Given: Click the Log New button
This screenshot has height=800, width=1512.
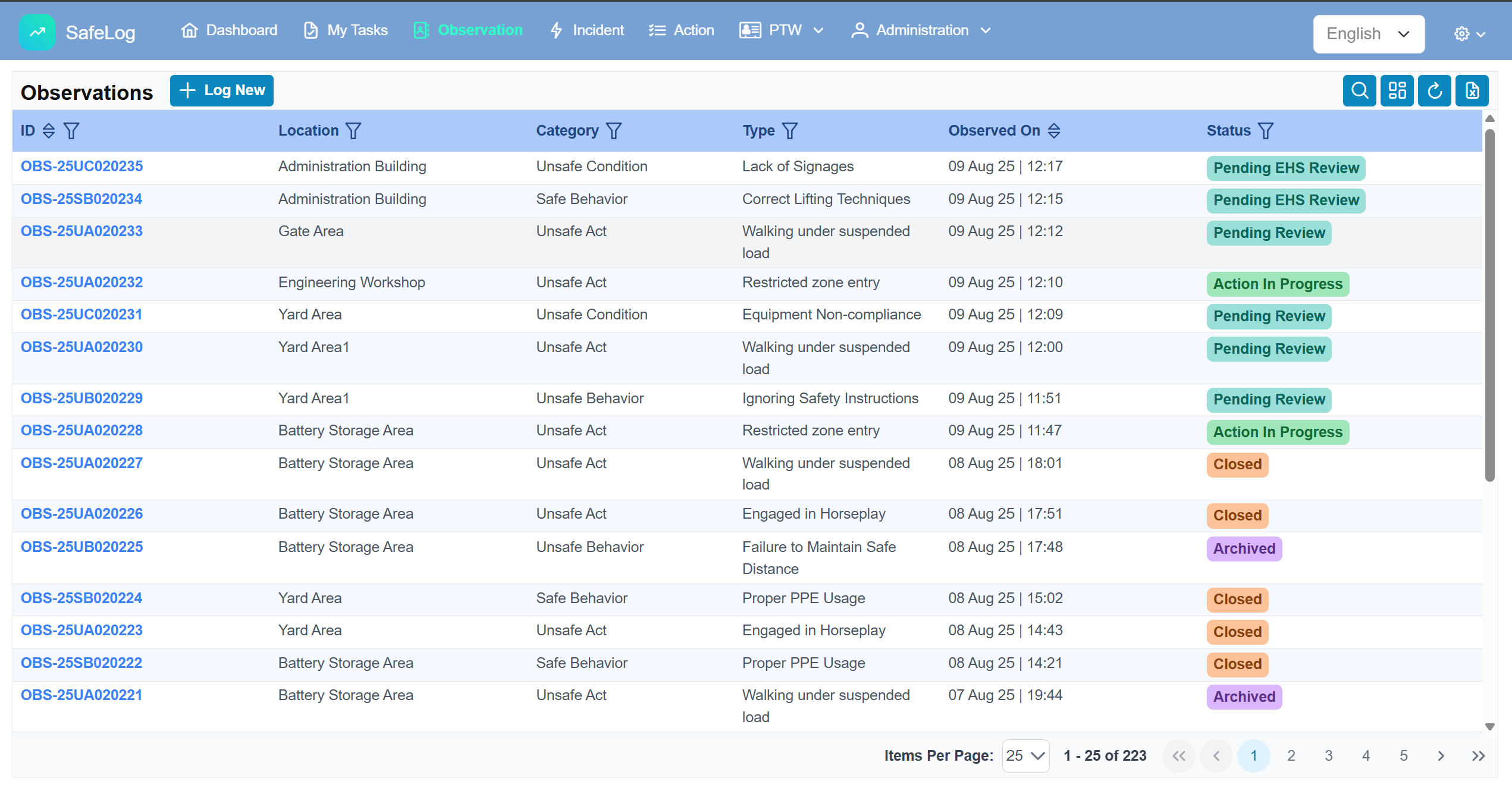Looking at the screenshot, I should tap(221, 90).
